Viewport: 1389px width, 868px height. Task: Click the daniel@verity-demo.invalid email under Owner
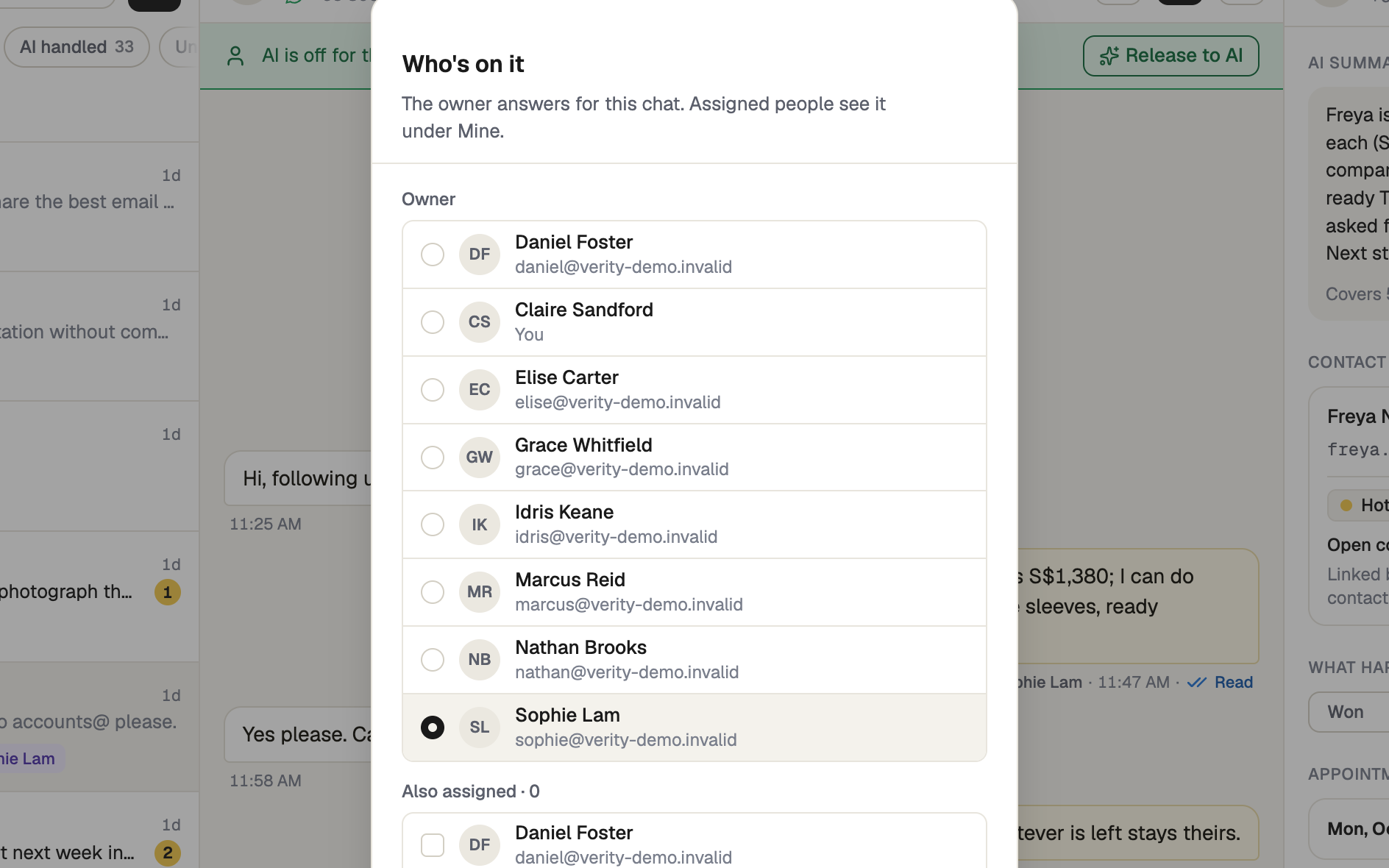[623, 267]
